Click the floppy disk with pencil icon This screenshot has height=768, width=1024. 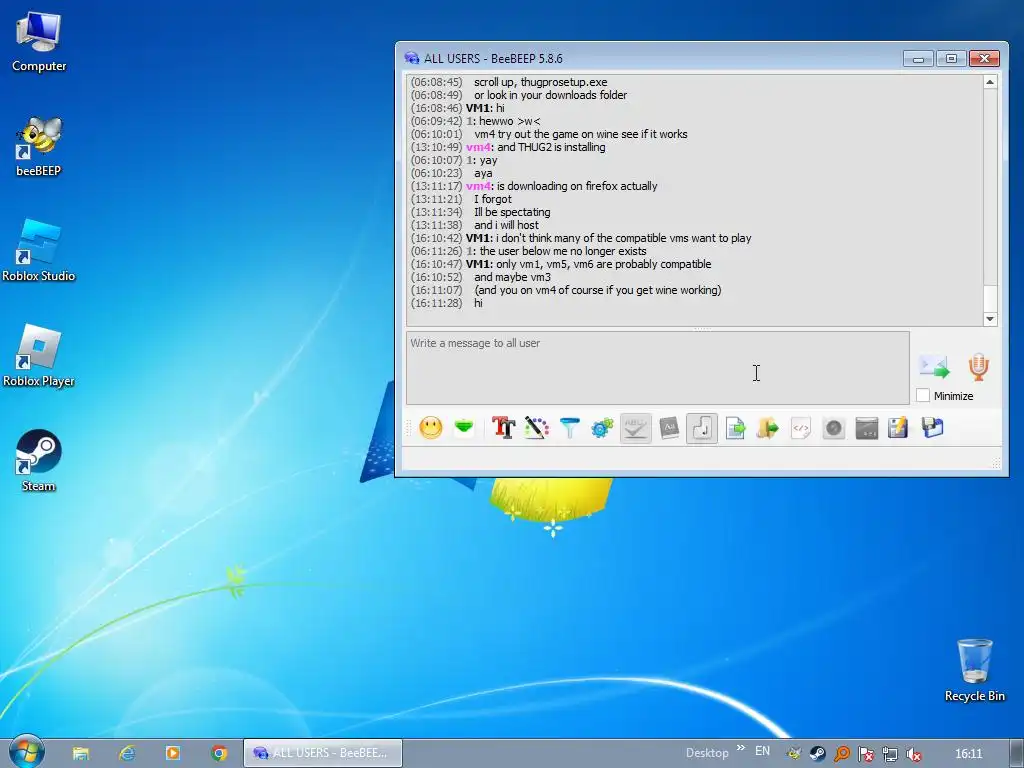pyautogui.click(x=899, y=428)
